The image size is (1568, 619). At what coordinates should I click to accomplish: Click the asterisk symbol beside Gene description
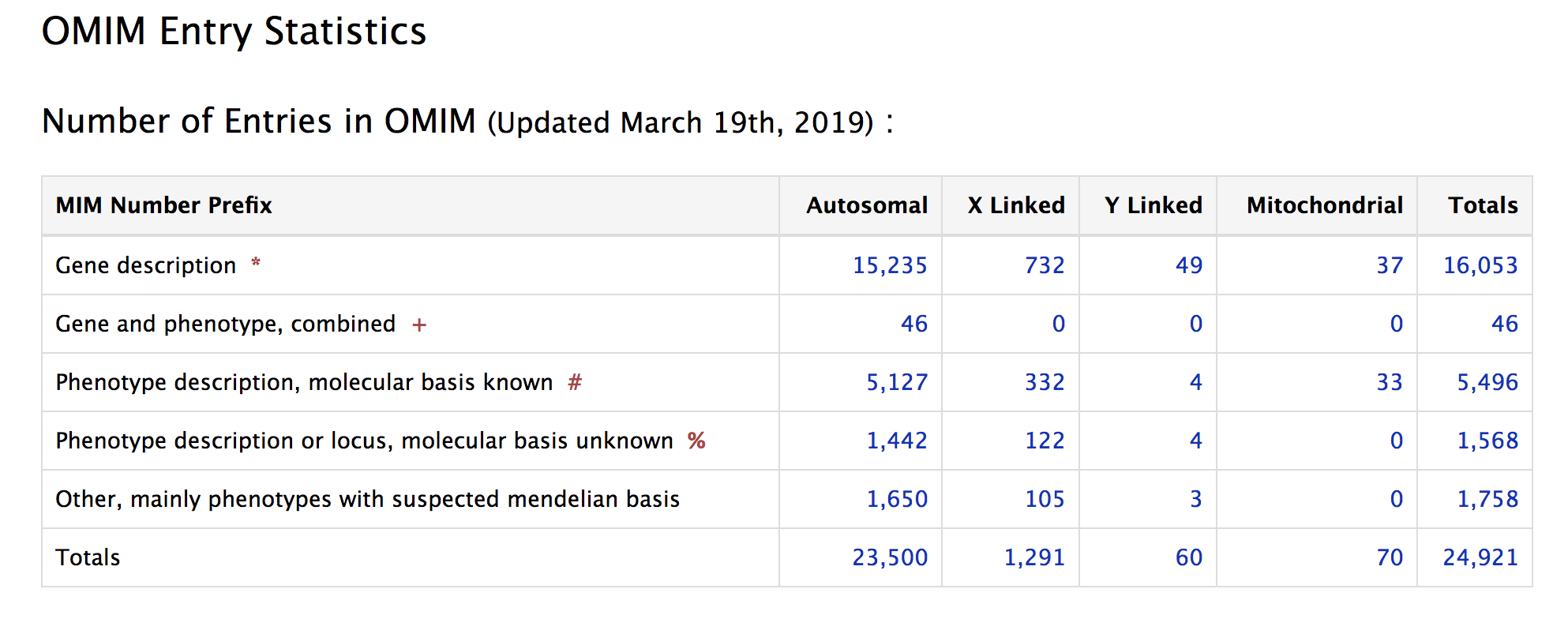tap(256, 263)
